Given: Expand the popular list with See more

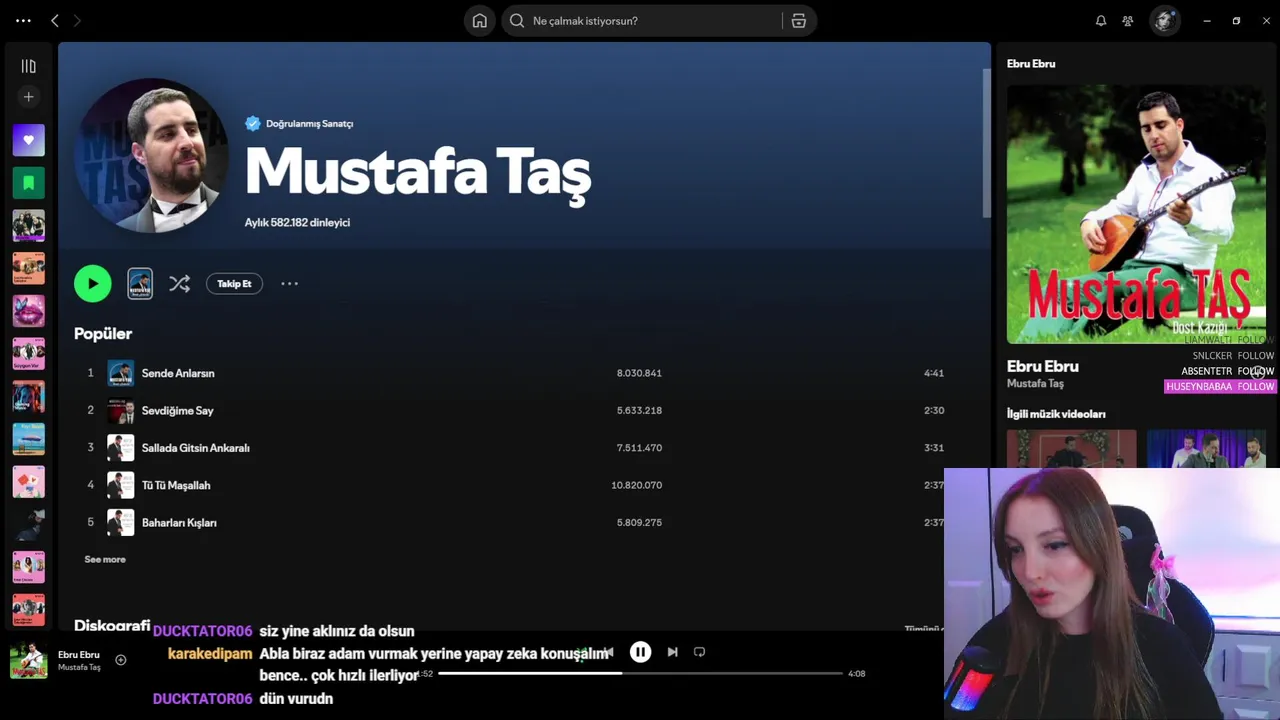Looking at the screenshot, I should point(105,559).
